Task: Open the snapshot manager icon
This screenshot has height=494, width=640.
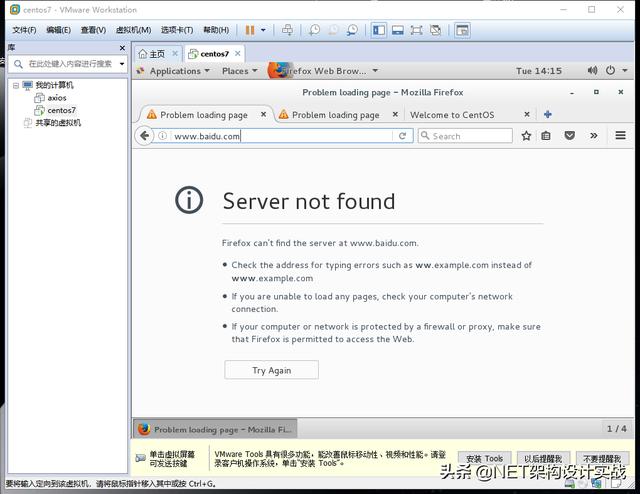Action: [x=352, y=30]
